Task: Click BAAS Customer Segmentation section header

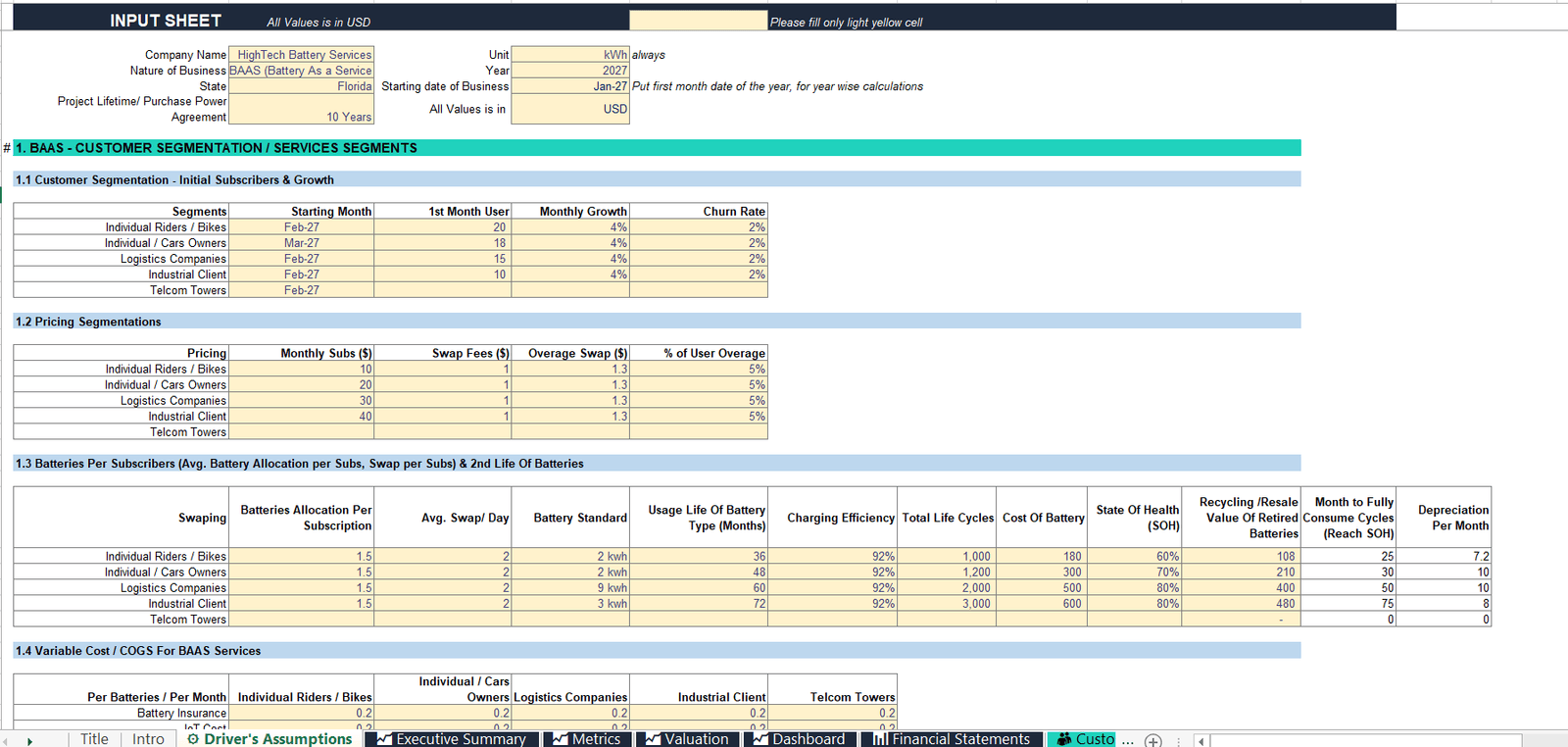Action: 658,148
